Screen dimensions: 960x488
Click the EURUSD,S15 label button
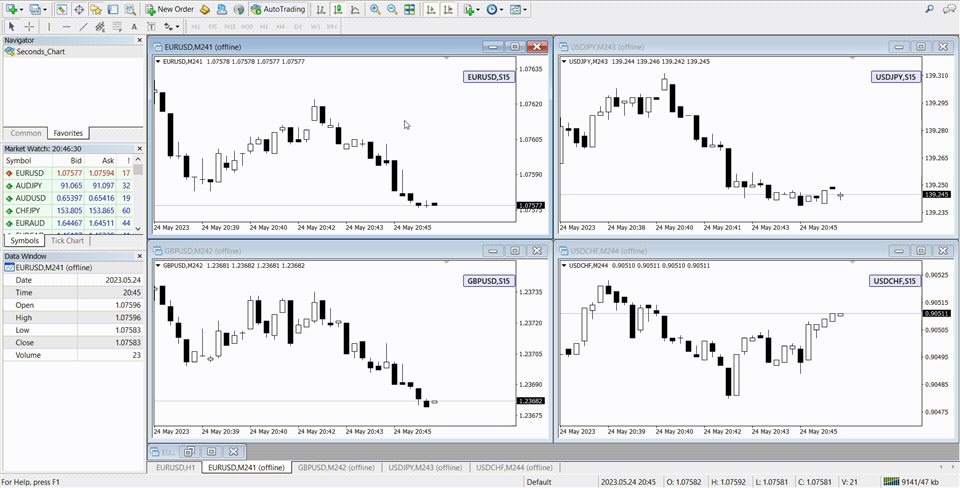[x=490, y=77]
